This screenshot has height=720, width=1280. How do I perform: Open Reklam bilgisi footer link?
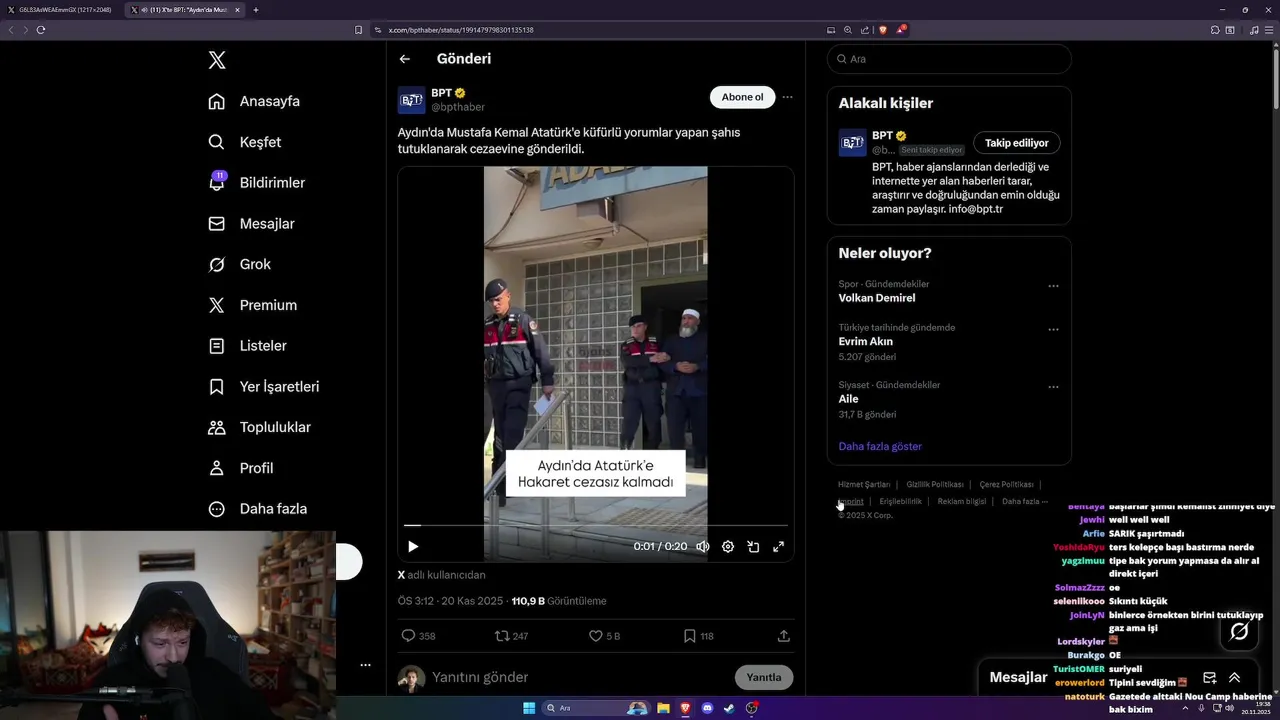(962, 501)
